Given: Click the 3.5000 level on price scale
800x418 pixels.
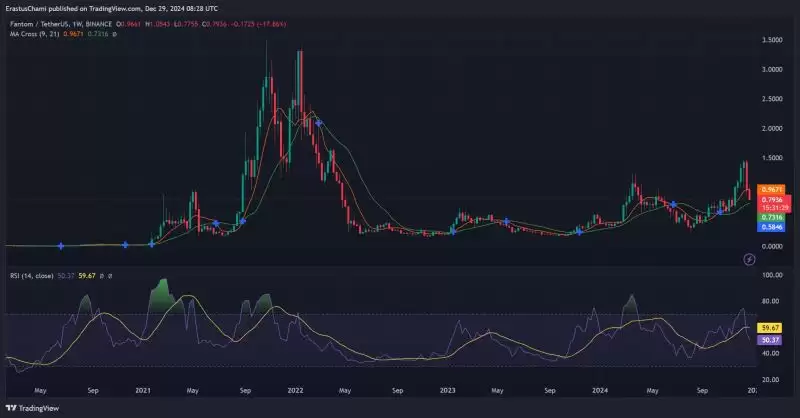Looking at the screenshot, I should (x=771, y=40).
